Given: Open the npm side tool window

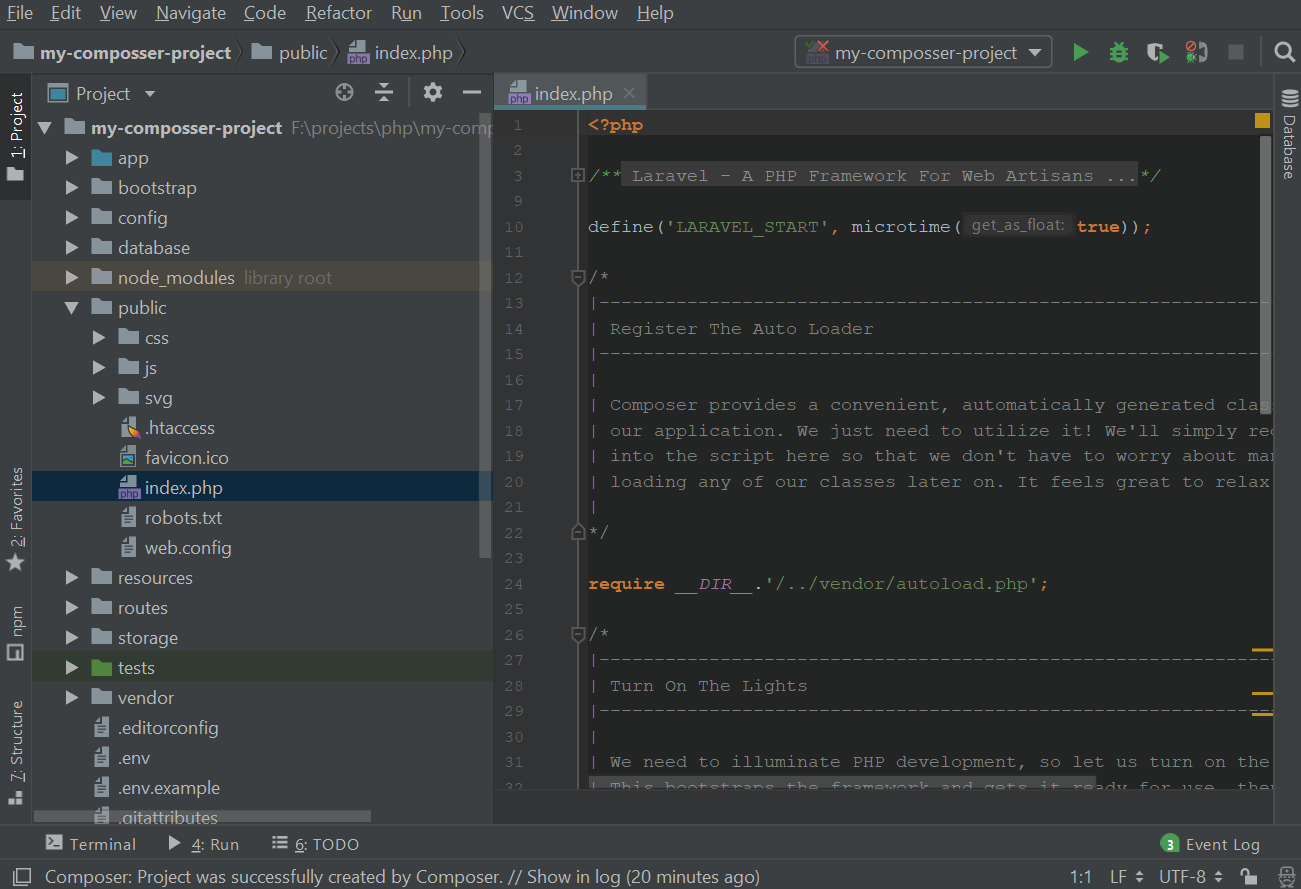Looking at the screenshot, I should pos(15,633).
